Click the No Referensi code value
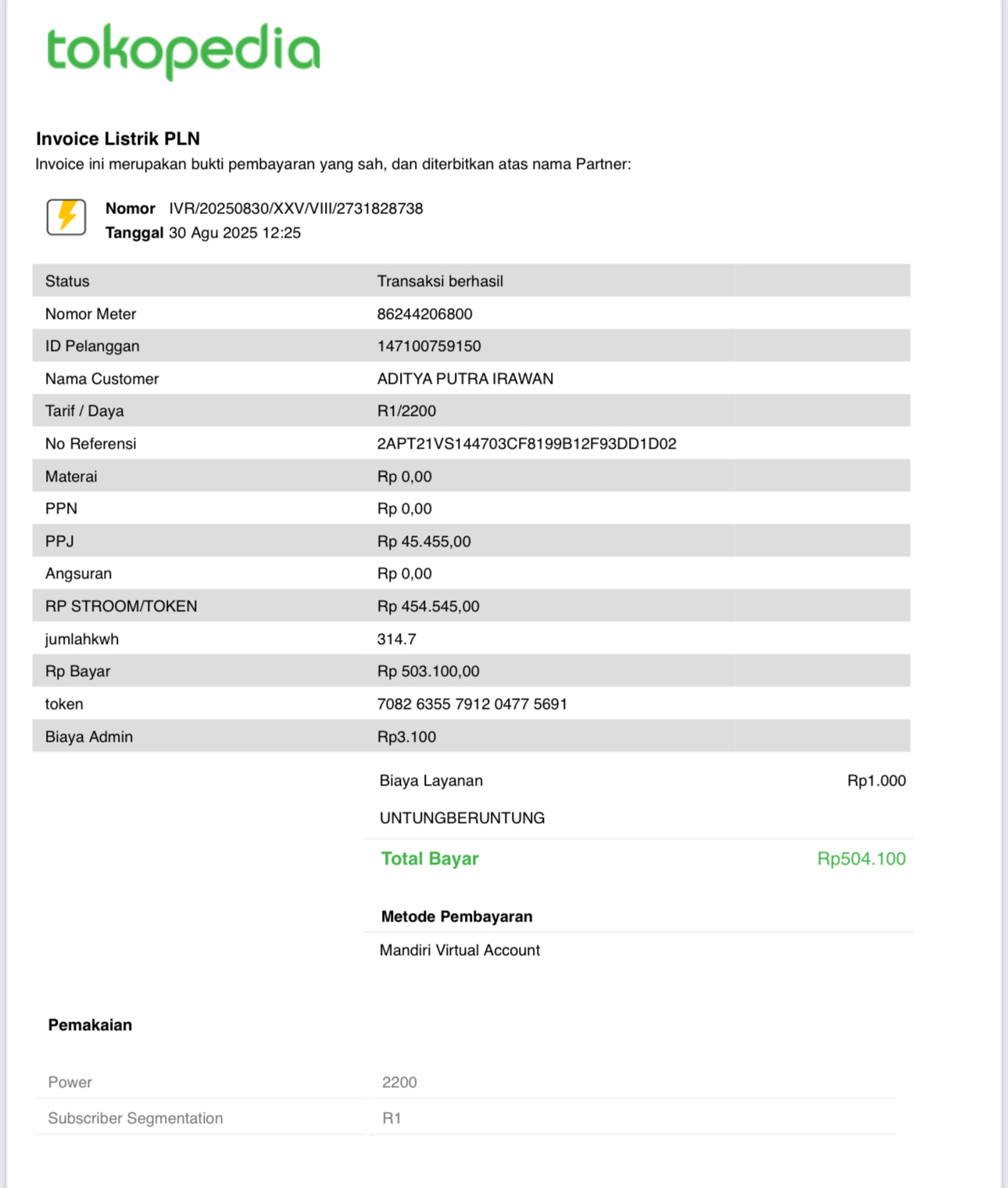 pyautogui.click(x=527, y=444)
